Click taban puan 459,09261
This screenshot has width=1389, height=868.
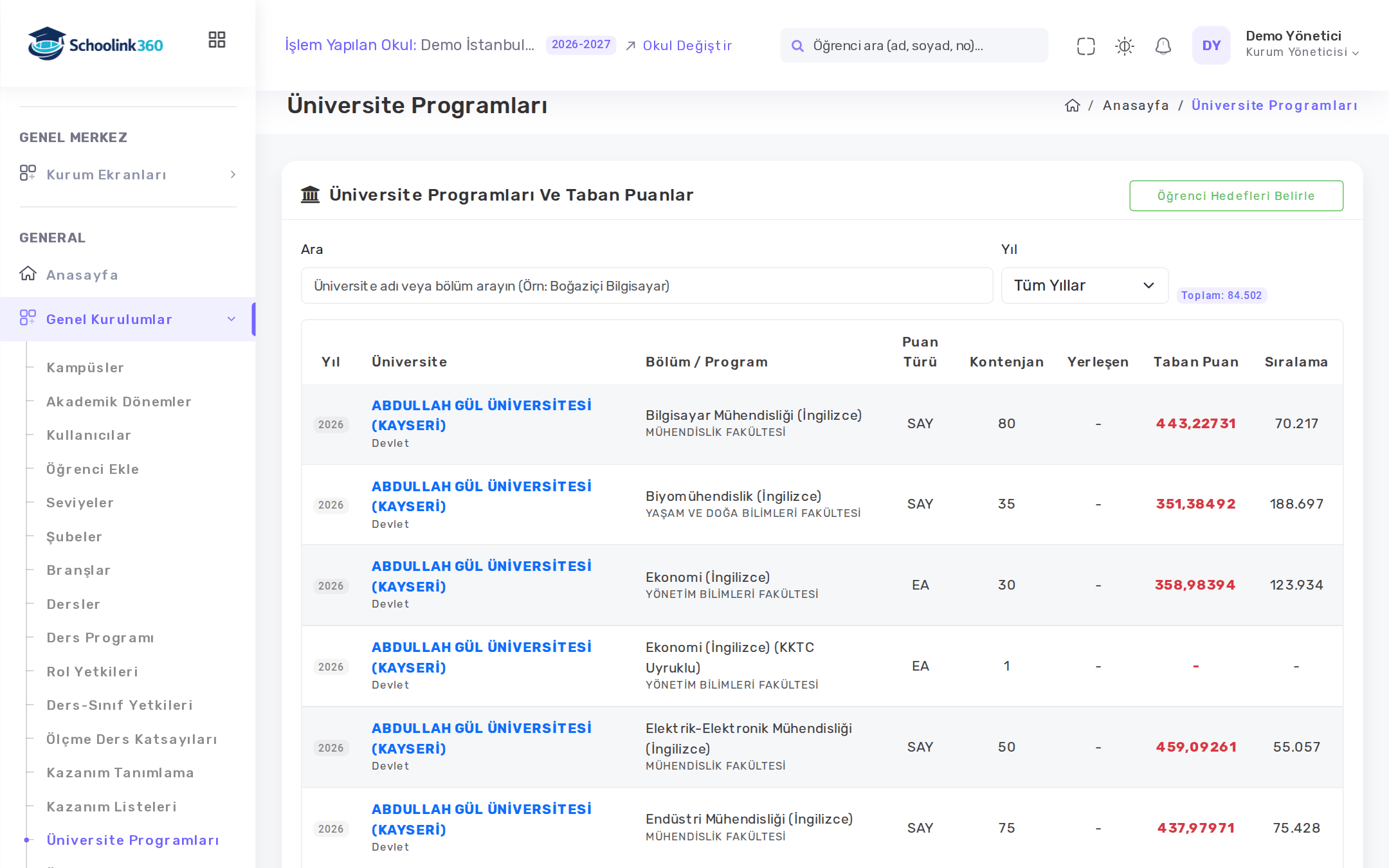click(1196, 747)
